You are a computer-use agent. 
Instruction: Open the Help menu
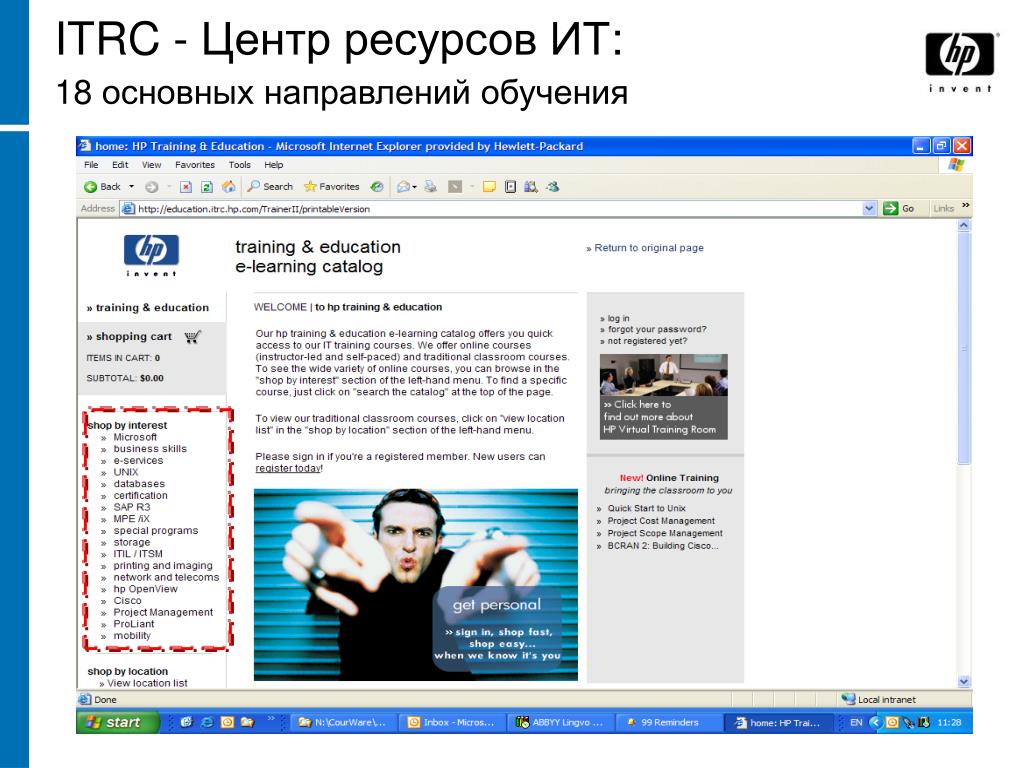tap(274, 165)
